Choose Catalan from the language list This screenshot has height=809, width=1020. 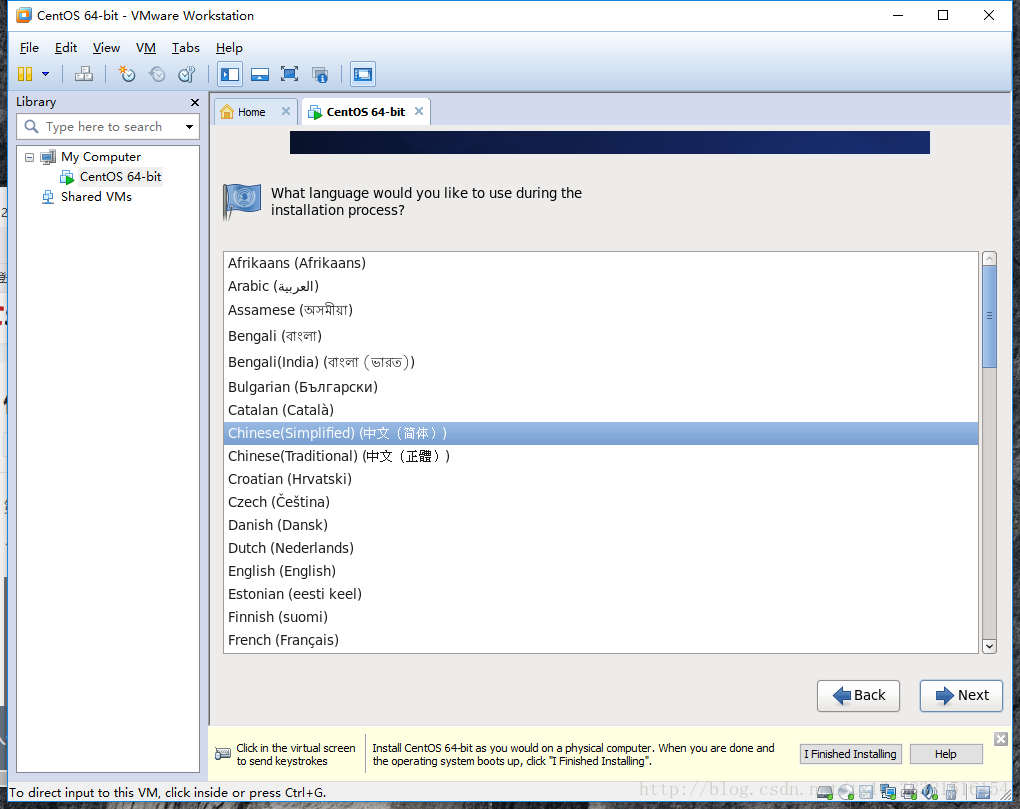(600, 410)
